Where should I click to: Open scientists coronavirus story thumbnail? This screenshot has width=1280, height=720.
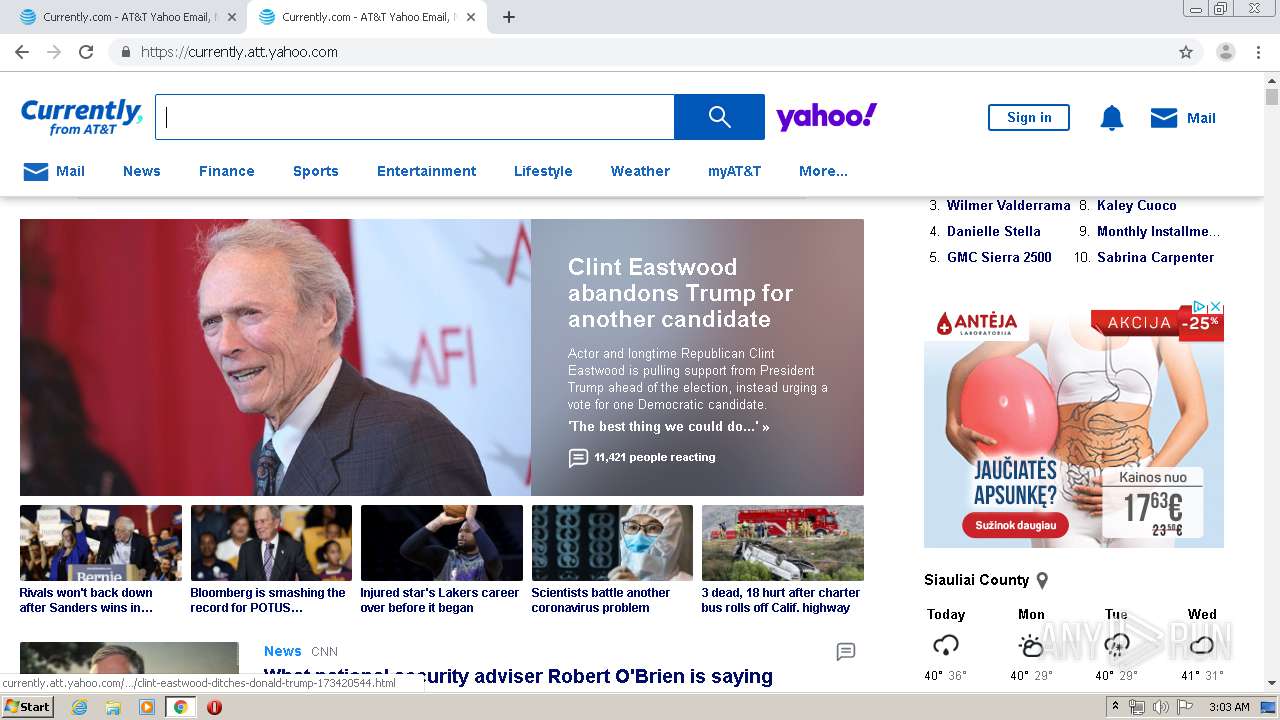612,543
